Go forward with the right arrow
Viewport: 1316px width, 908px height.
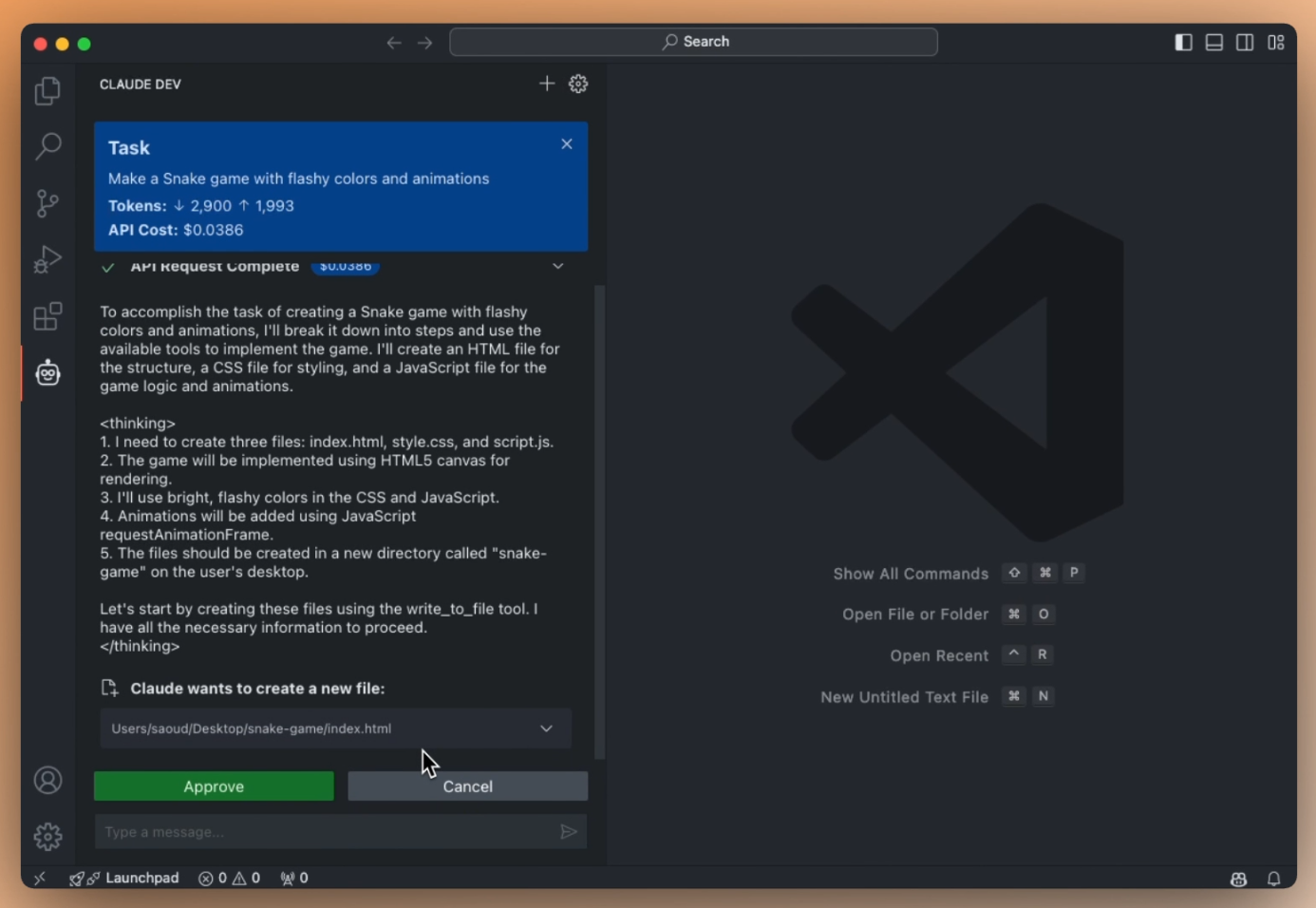pyautogui.click(x=424, y=43)
